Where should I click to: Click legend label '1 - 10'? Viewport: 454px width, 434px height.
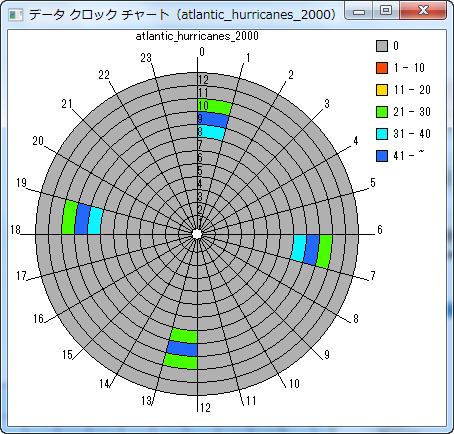[x=409, y=68]
